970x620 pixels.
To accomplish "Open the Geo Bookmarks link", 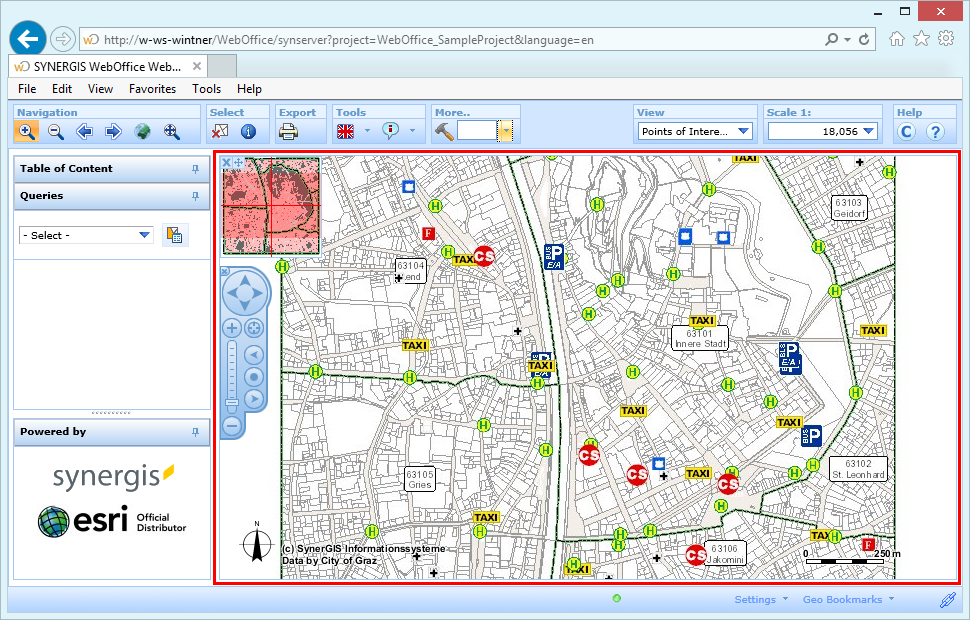I will tap(842, 599).
